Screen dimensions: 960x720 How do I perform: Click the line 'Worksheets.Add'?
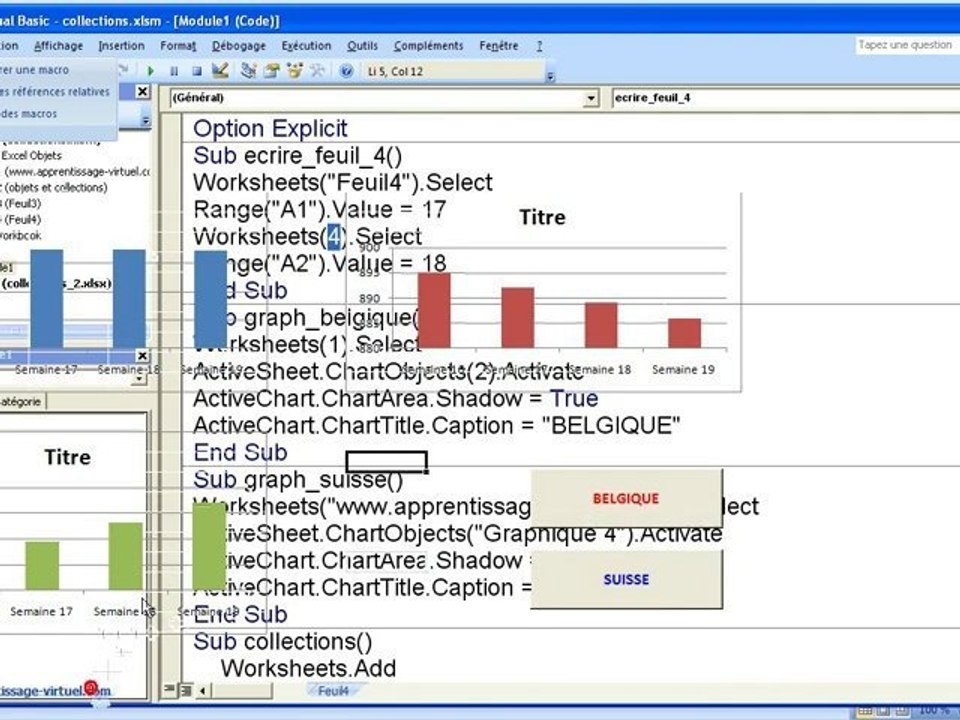309,669
